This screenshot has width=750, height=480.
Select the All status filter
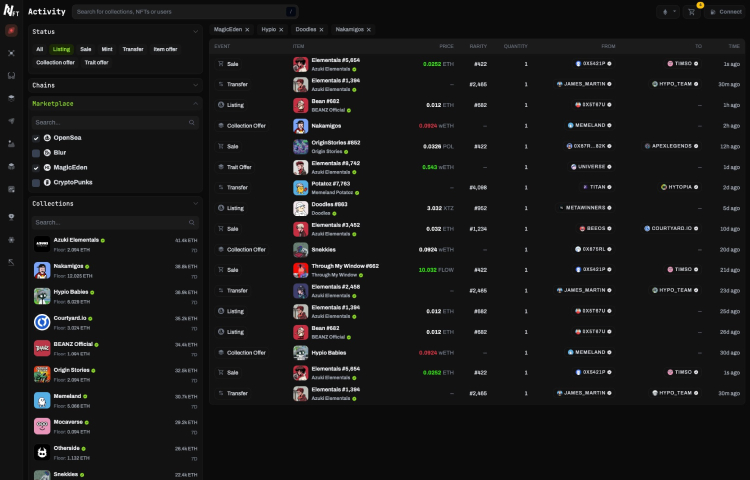tap(40, 49)
